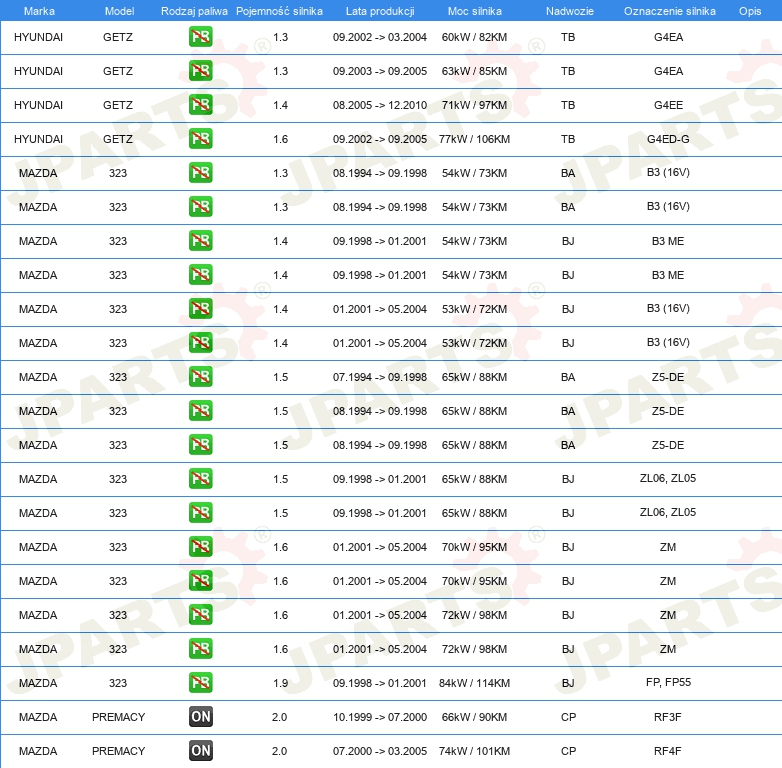This screenshot has width=782, height=768.
Task: Click the 2.0 capacity in the RF4F row
Action: point(279,751)
